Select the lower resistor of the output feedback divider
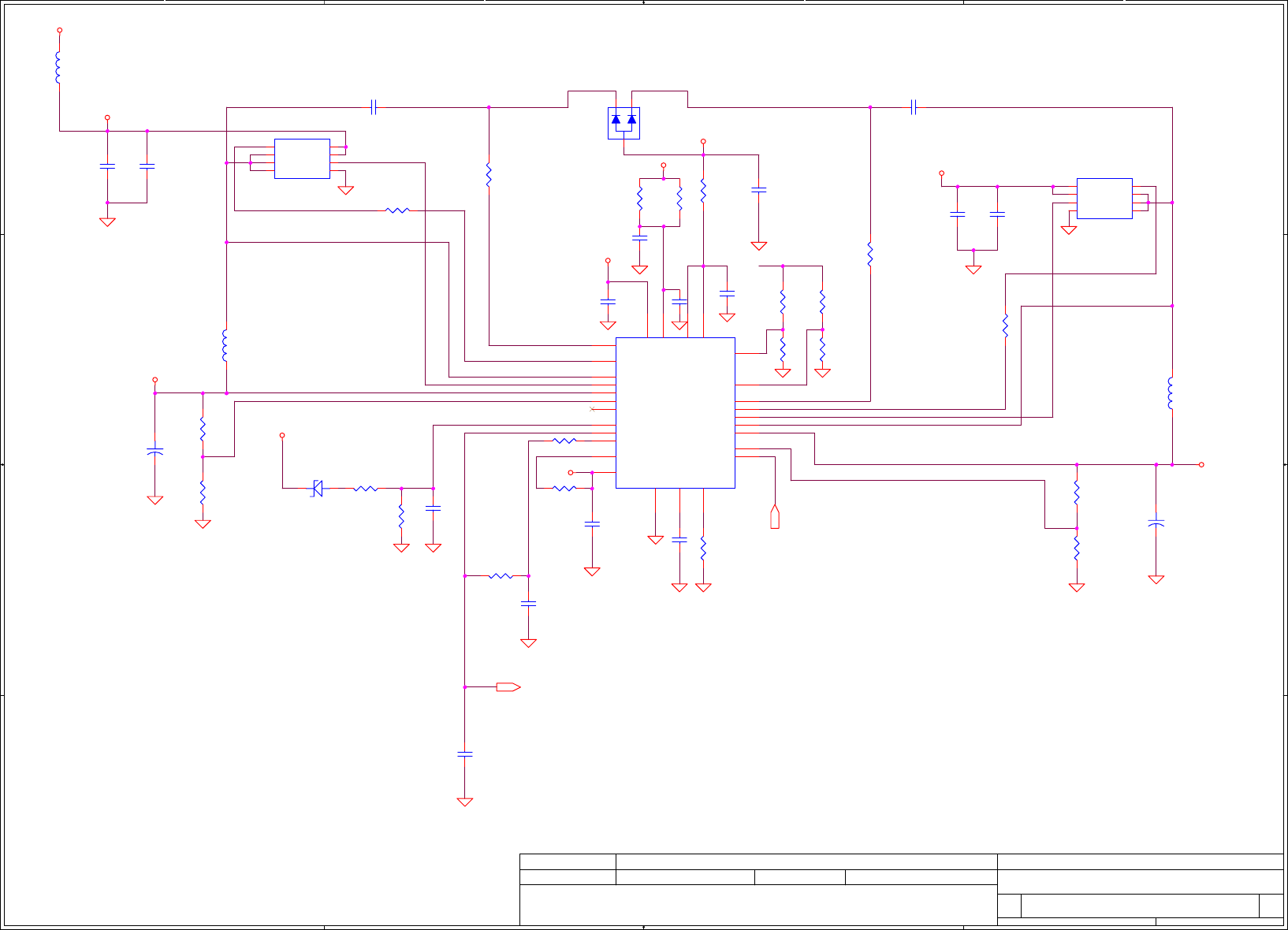The image size is (1288, 930). tap(1077, 549)
